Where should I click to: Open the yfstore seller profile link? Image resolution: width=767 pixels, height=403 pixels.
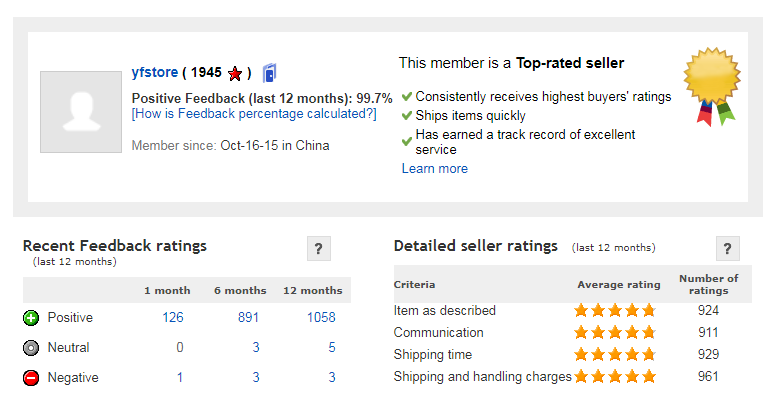155,72
